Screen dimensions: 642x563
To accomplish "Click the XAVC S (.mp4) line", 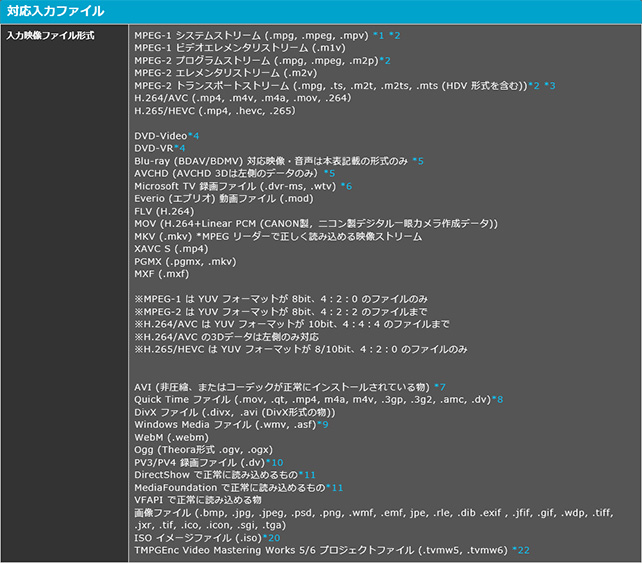I will point(171,249).
